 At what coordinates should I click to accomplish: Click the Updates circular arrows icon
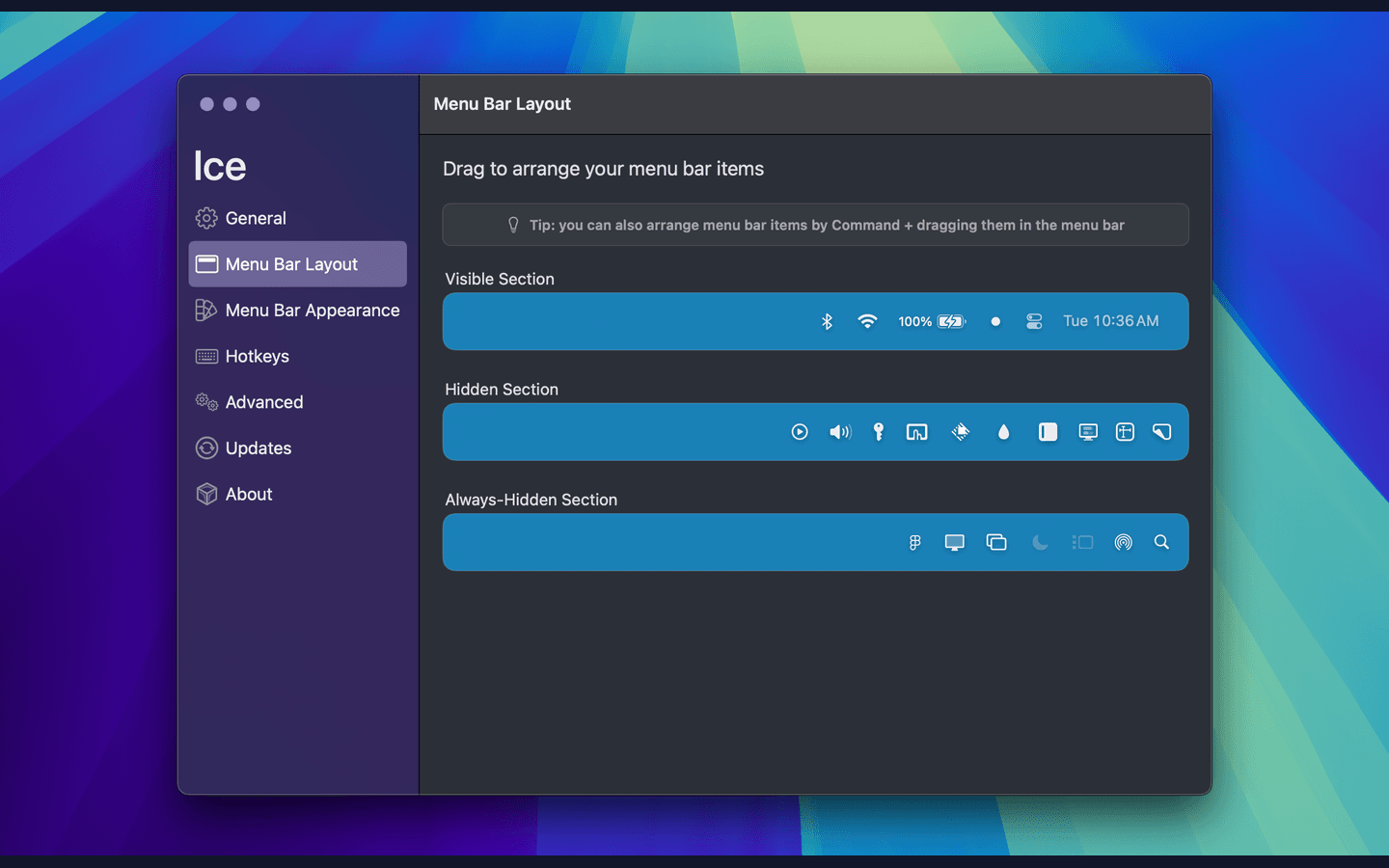pyautogui.click(x=206, y=448)
